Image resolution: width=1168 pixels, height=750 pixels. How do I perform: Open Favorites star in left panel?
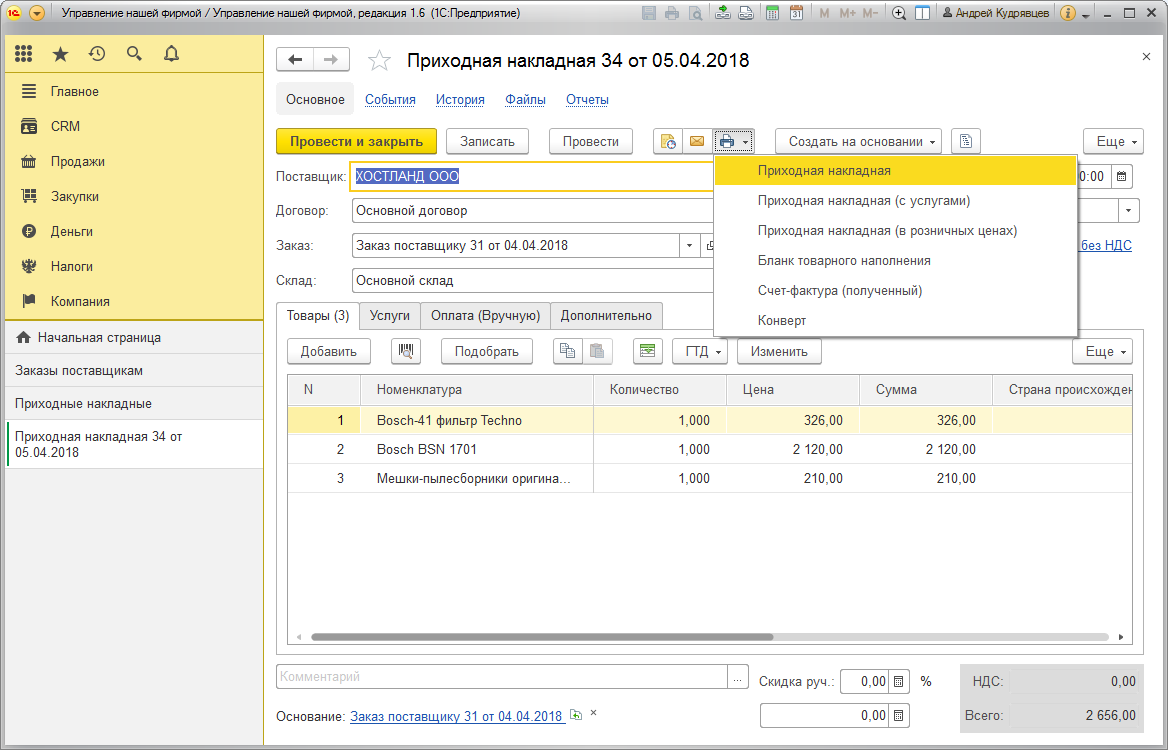[x=60, y=54]
